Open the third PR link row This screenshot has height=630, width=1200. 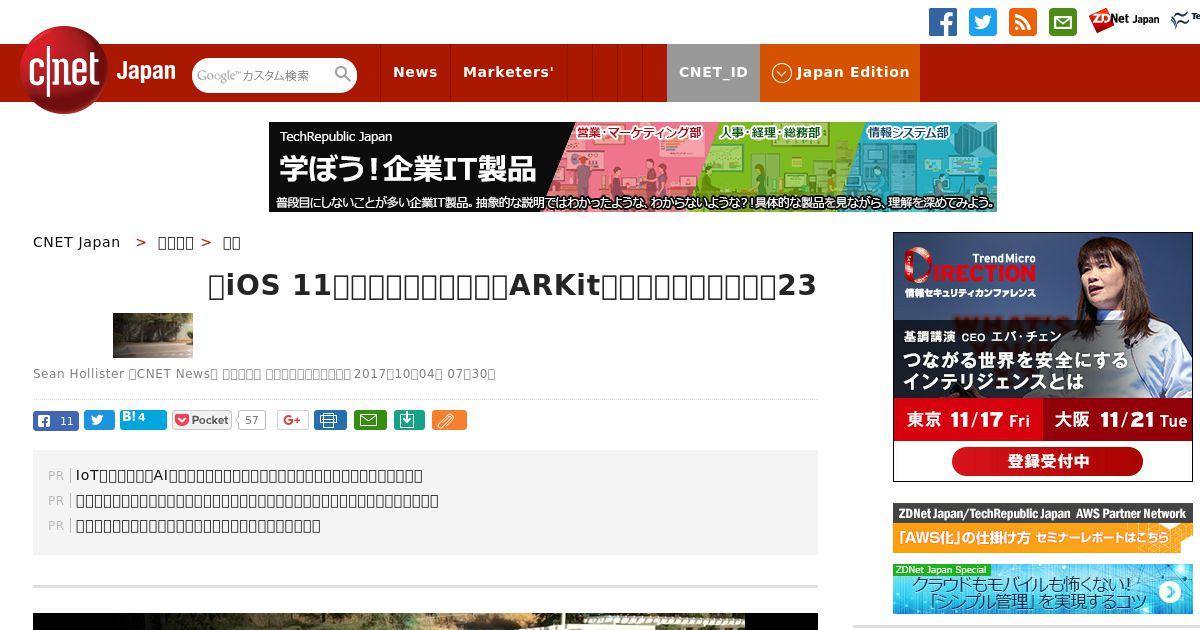pos(198,525)
